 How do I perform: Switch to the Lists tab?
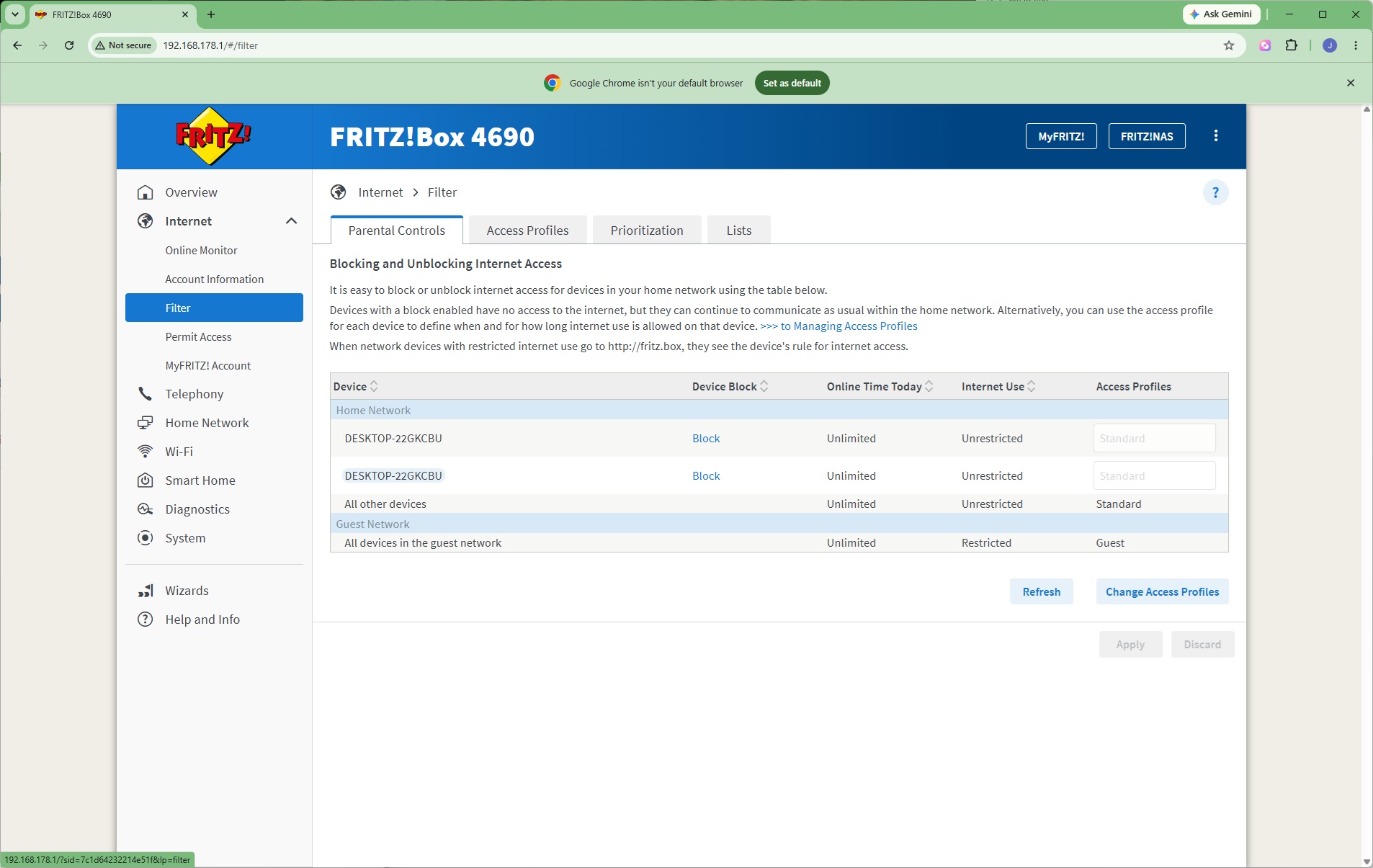click(739, 231)
